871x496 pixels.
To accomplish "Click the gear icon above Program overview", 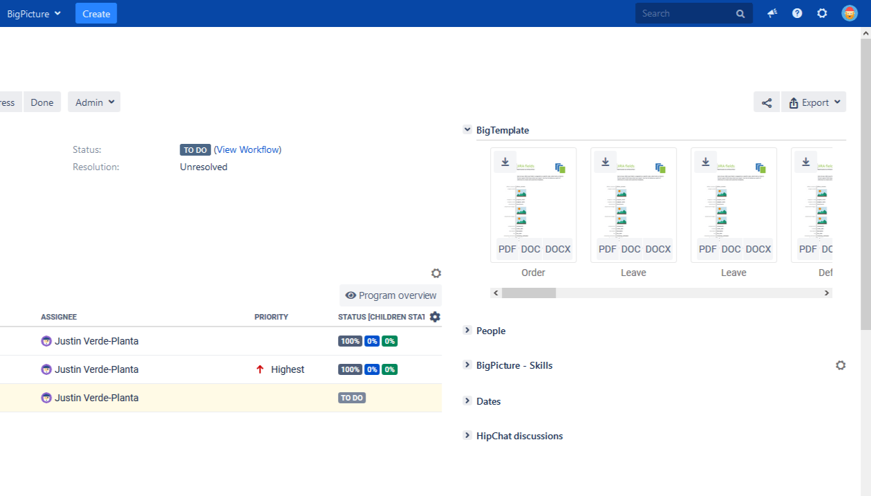I will click(x=436, y=273).
